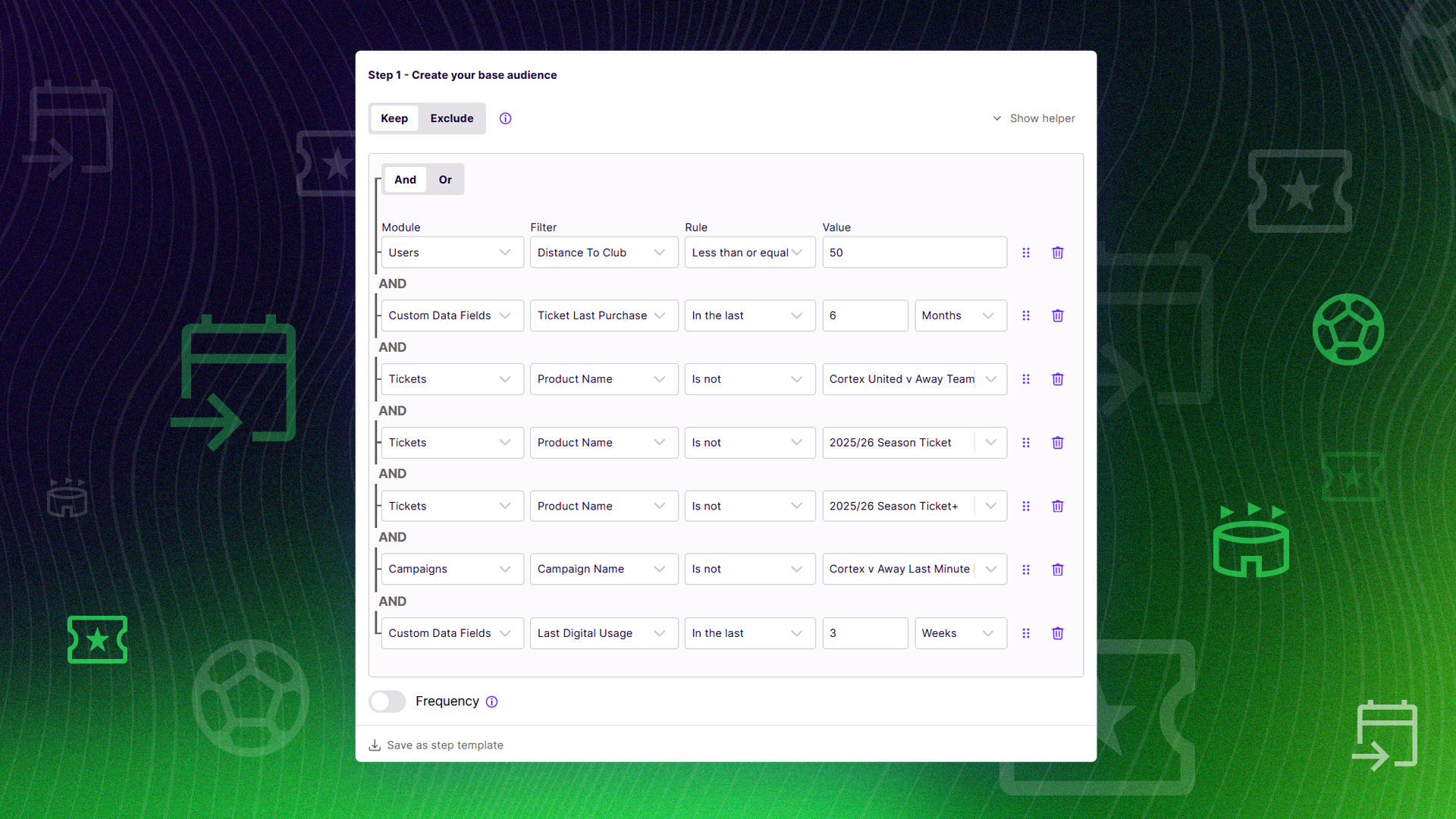Image resolution: width=1456 pixels, height=819 pixels.
Task: Enable the Frequency toggle
Action: [x=387, y=701]
